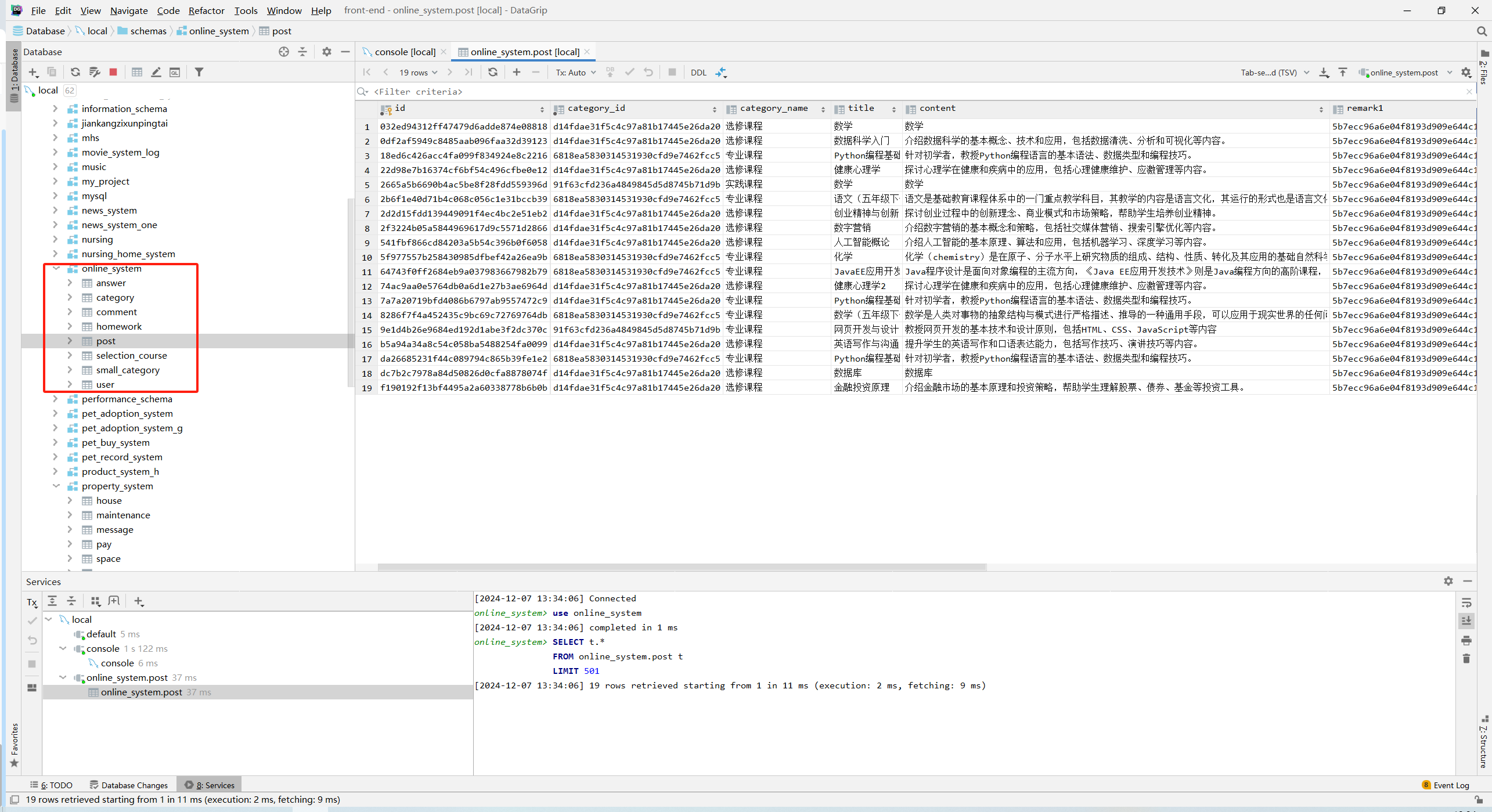The height and width of the screenshot is (812, 1492).
Task: Toggle sort on title column arrows
Action: 894,109
